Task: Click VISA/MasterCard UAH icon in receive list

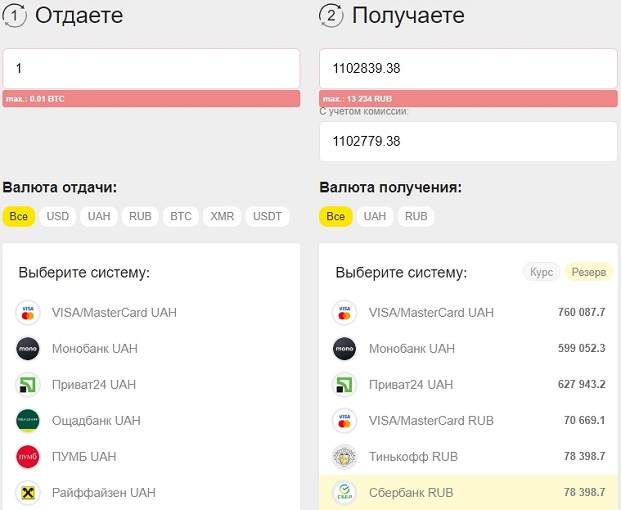Action: (x=345, y=313)
